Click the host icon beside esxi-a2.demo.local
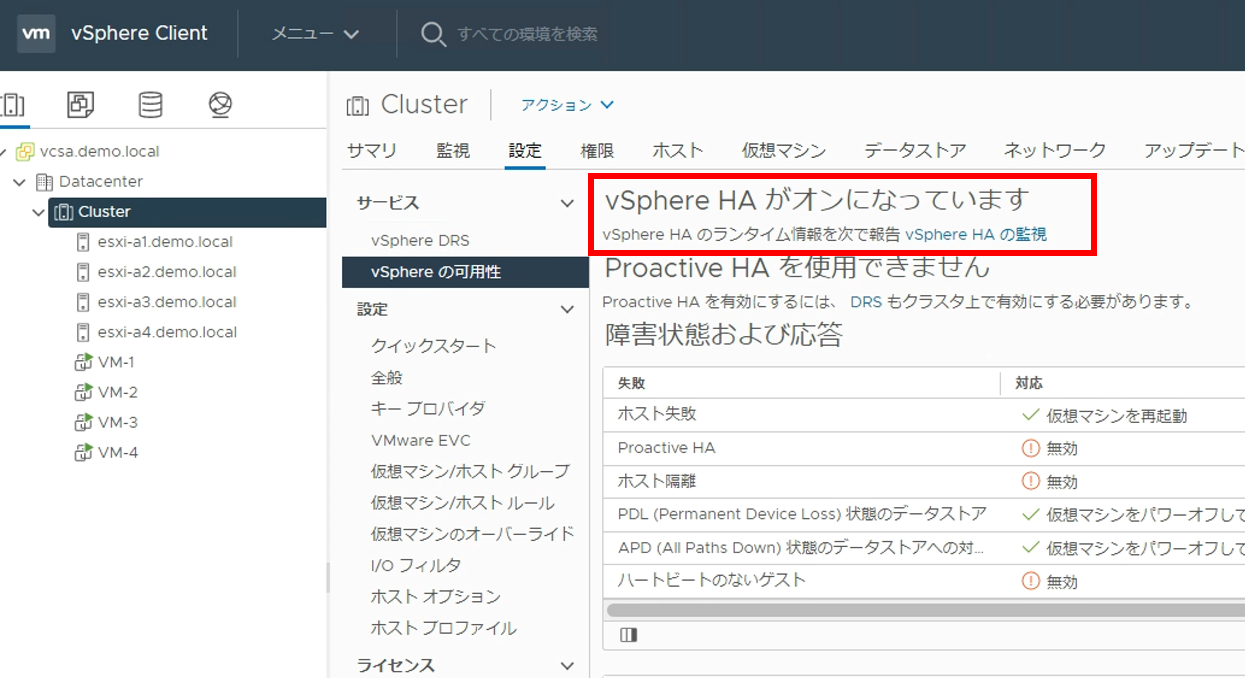Screen dimensions: 1245x678 click(x=83, y=272)
